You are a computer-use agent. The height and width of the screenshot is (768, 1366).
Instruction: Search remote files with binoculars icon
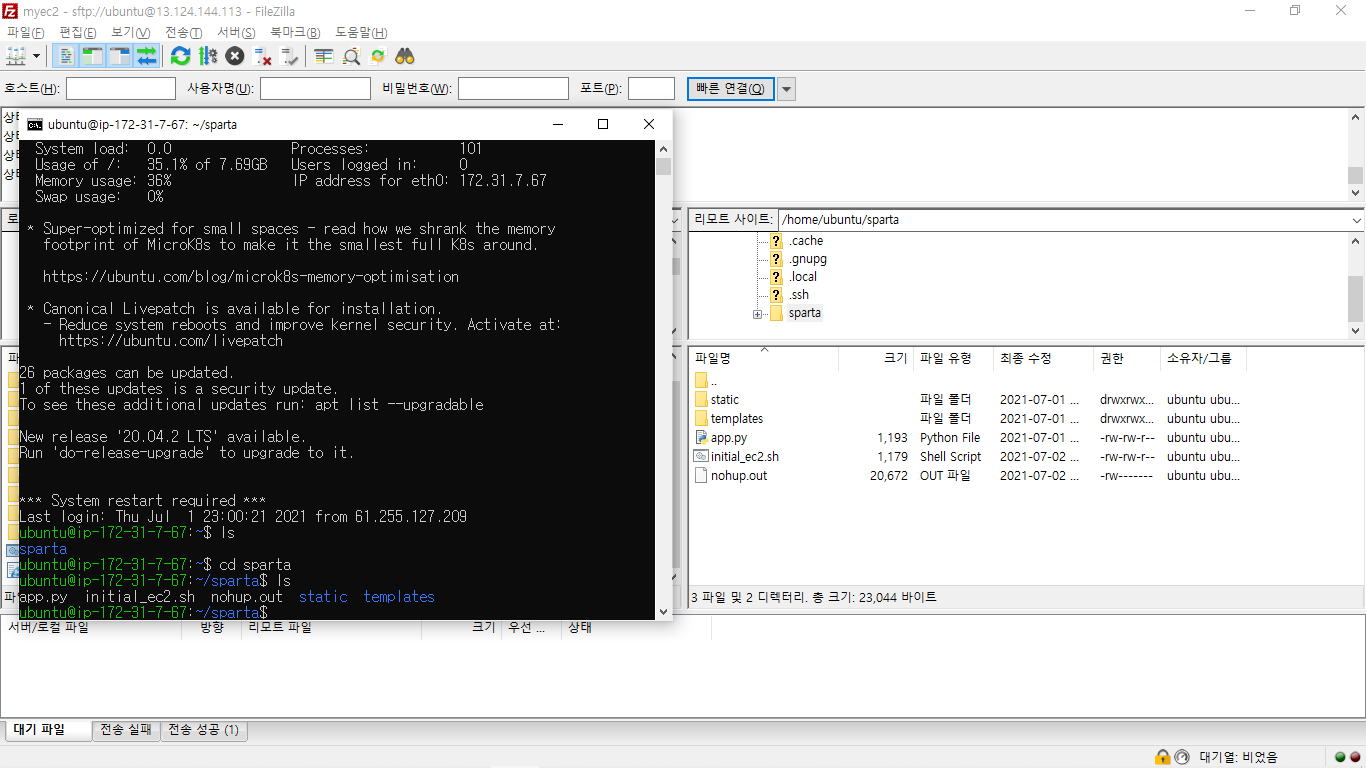tap(405, 56)
